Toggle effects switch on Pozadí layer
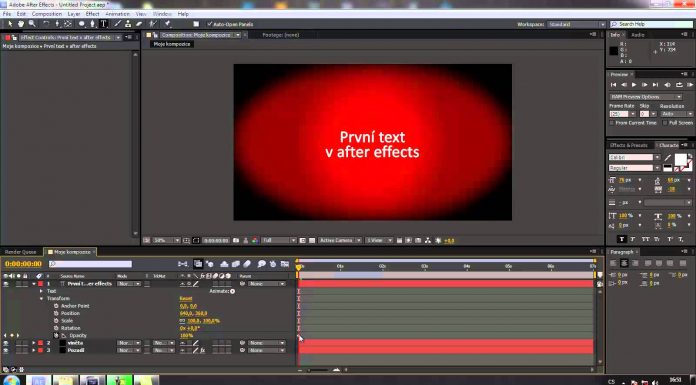 202,350
